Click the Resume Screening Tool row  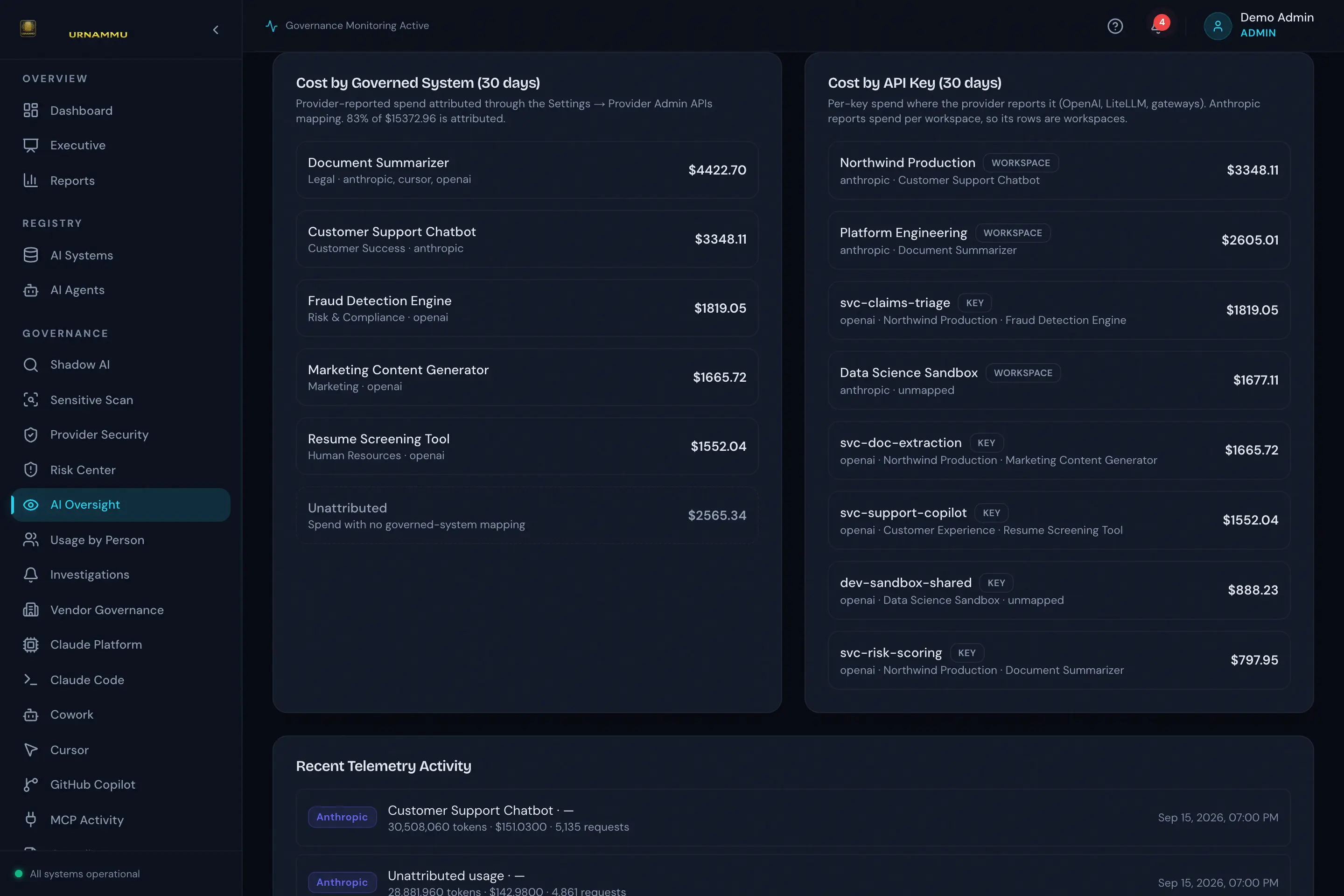527,446
